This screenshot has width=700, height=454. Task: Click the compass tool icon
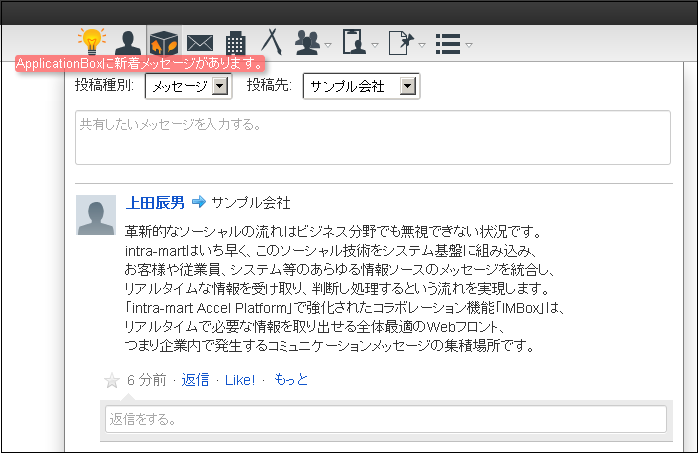pyautogui.click(x=271, y=42)
